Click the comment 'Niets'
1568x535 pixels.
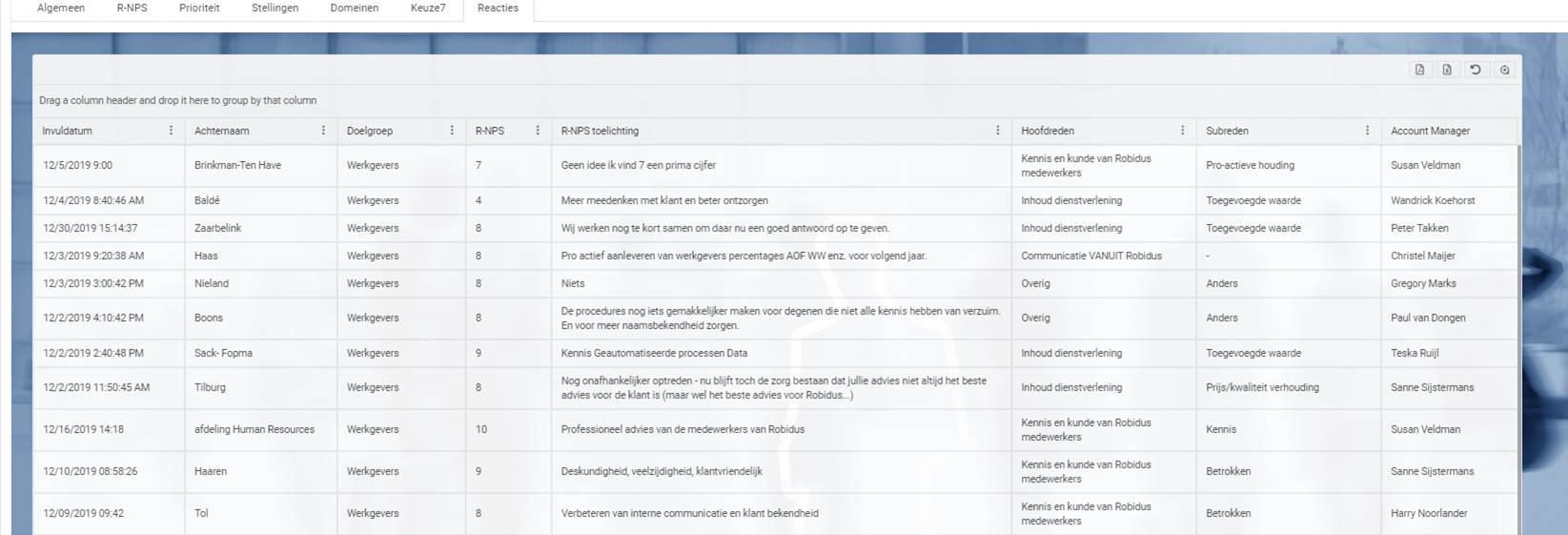point(573,283)
